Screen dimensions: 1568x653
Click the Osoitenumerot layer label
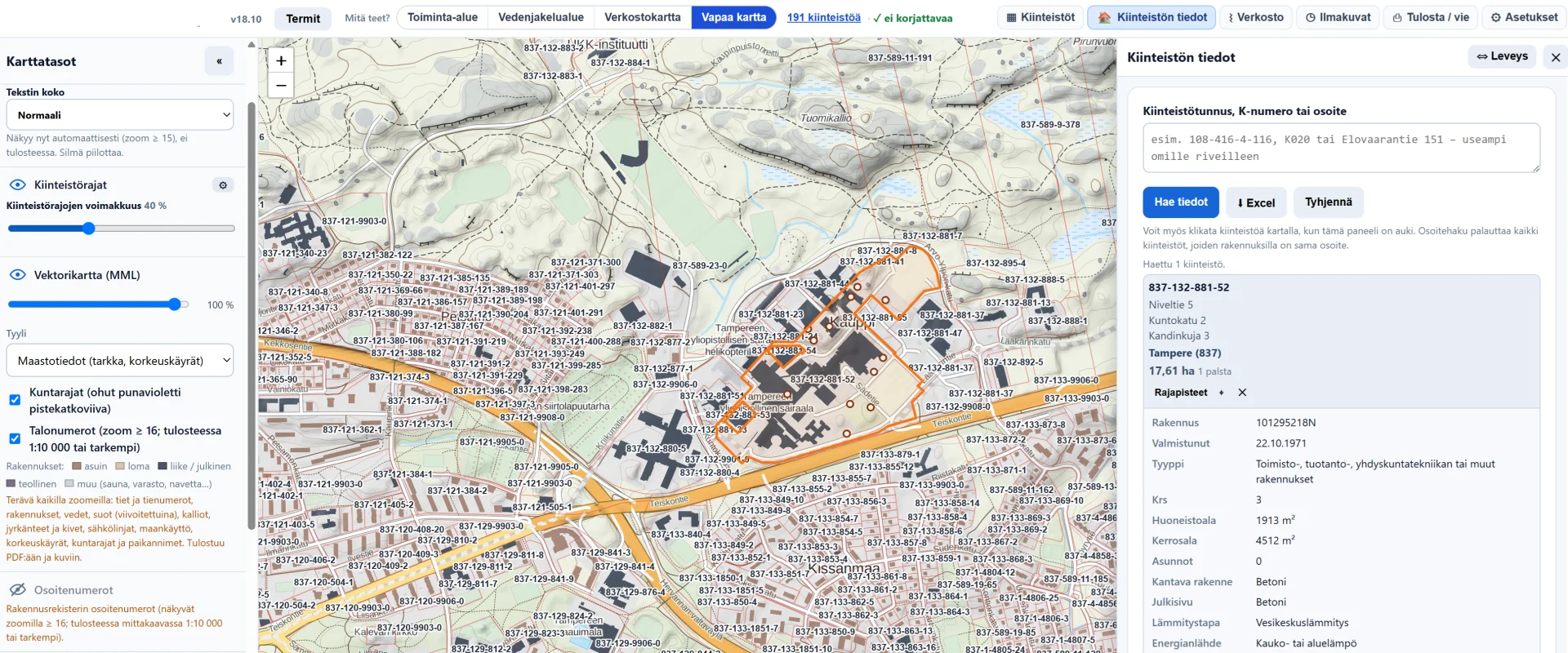click(x=73, y=590)
